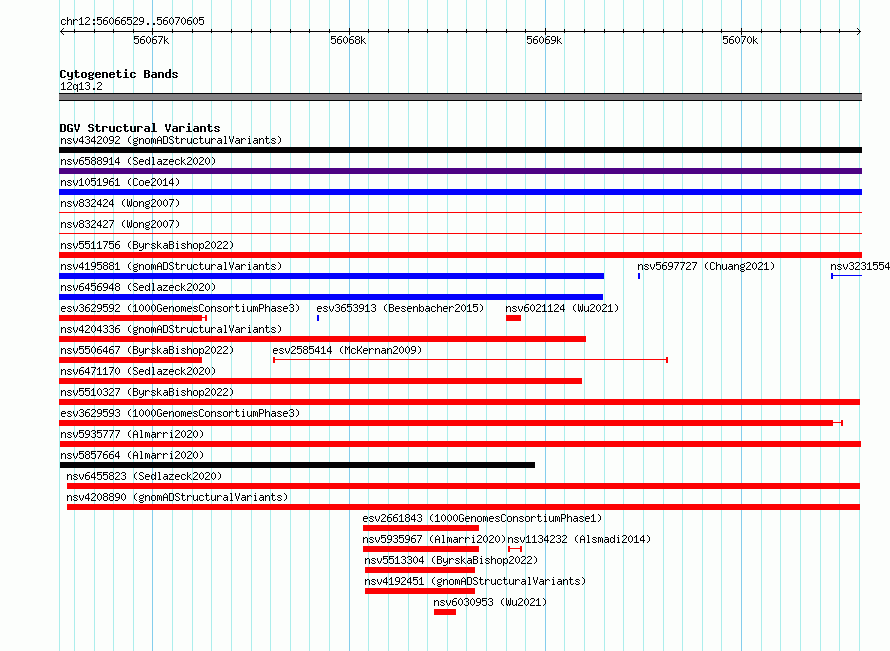Open nsv5935967 (Almarri2020) variant label
Screen dimensions: 890x651
(434, 539)
